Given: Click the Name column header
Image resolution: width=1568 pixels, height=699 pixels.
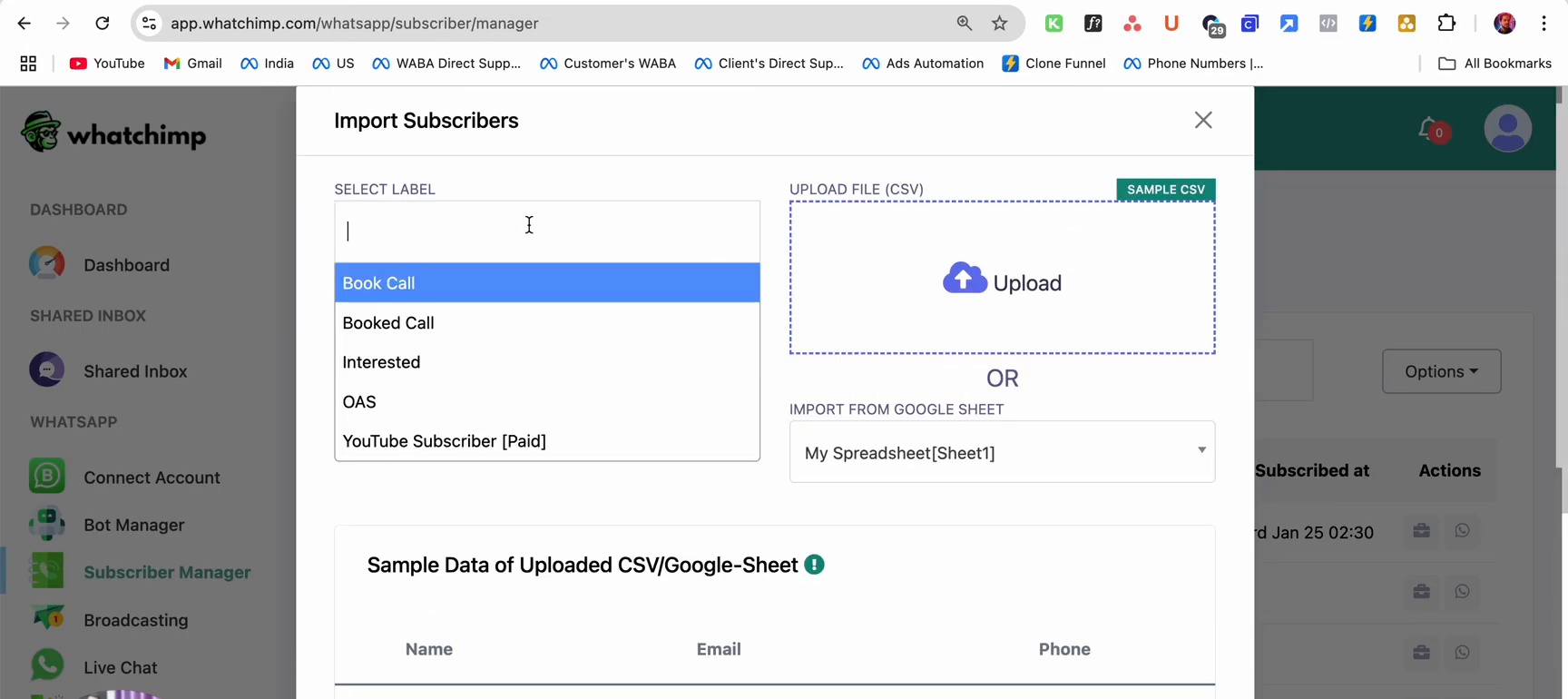Looking at the screenshot, I should point(429,649).
